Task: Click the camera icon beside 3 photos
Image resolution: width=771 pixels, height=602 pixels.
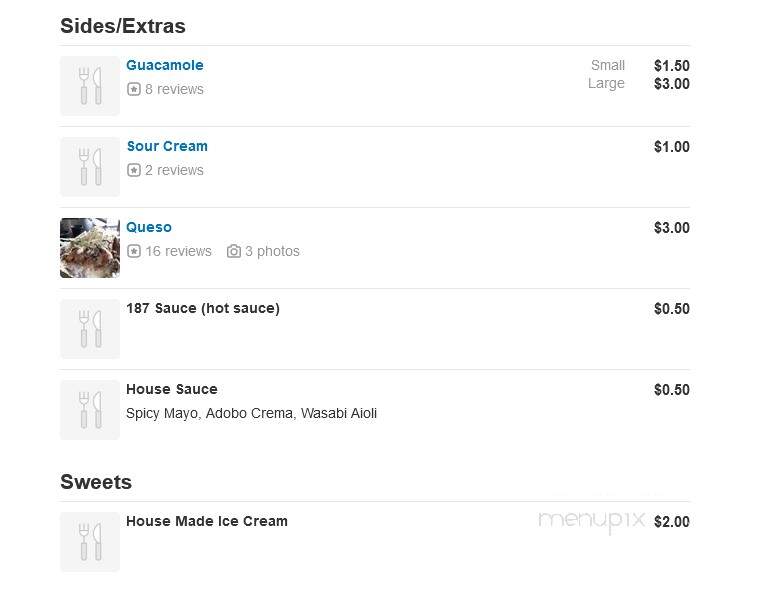Action: click(234, 251)
